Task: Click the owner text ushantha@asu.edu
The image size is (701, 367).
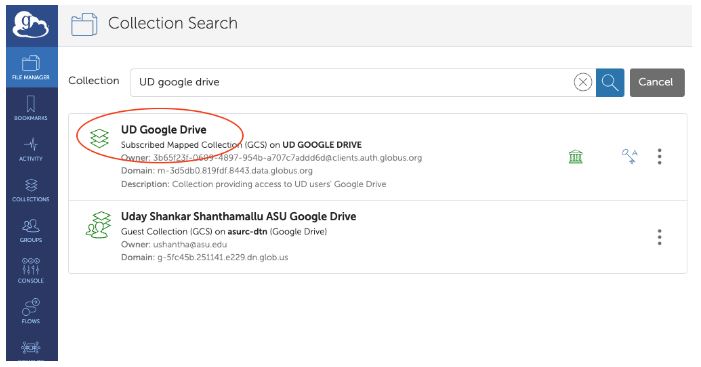Action: pos(190,245)
